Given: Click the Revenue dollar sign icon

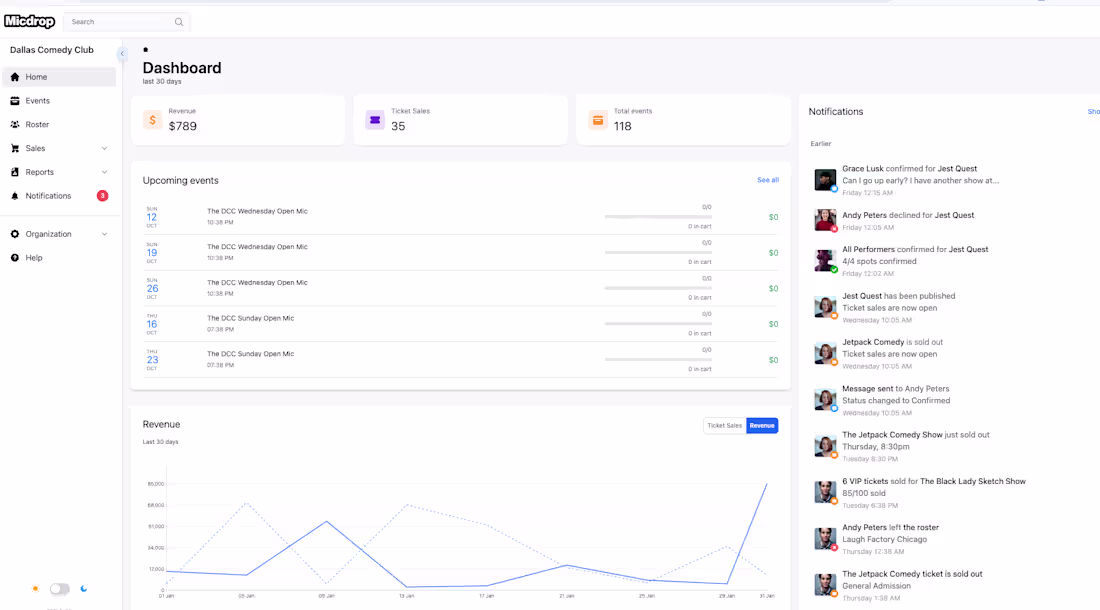Looking at the screenshot, I should coord(152,120).
